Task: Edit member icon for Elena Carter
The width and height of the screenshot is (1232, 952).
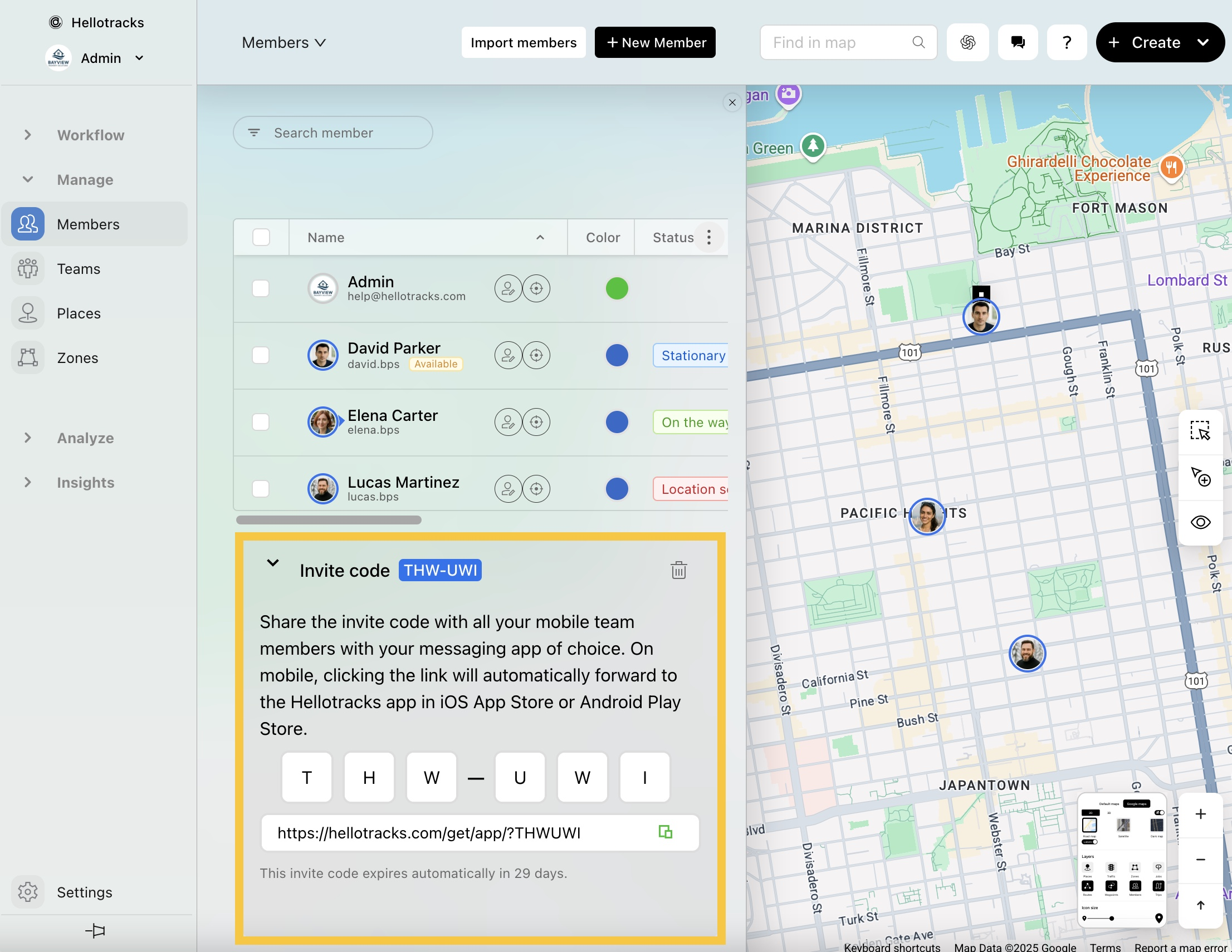Action: click(x=508, y=422)
